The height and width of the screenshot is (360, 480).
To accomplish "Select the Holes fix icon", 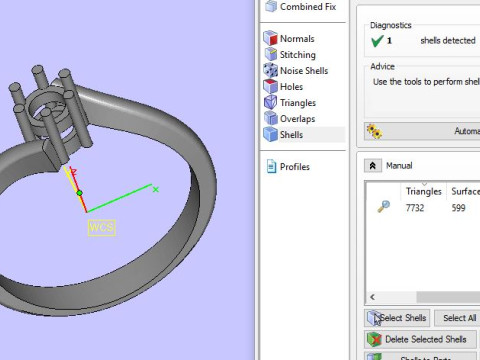I will 270,86.
